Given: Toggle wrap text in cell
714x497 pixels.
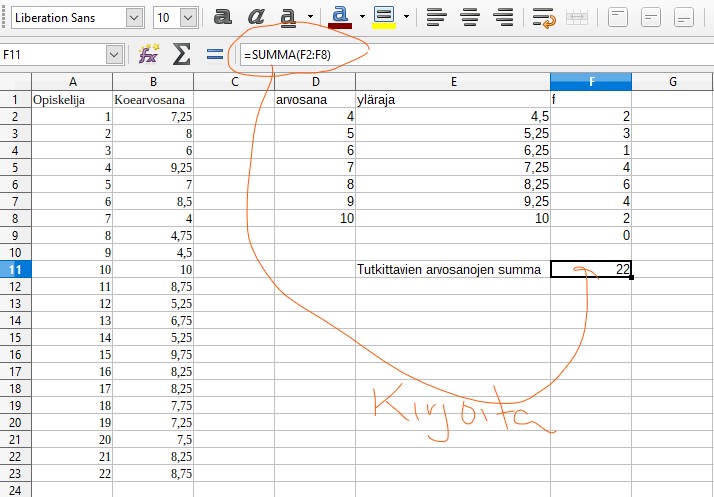Looking at the screenshot, I should (544, 17).
